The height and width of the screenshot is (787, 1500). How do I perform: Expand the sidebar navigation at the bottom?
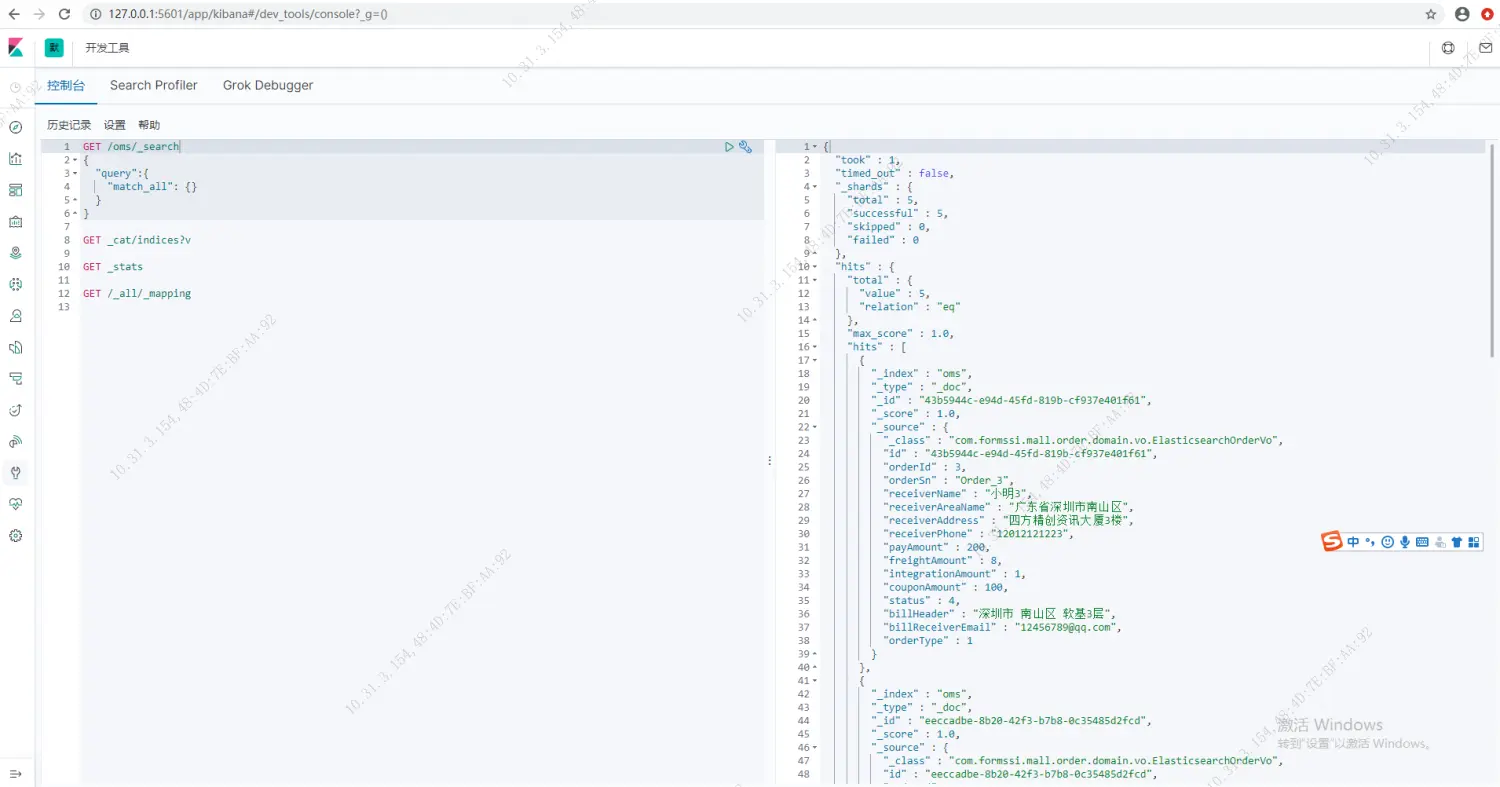(x=16, y=774)
